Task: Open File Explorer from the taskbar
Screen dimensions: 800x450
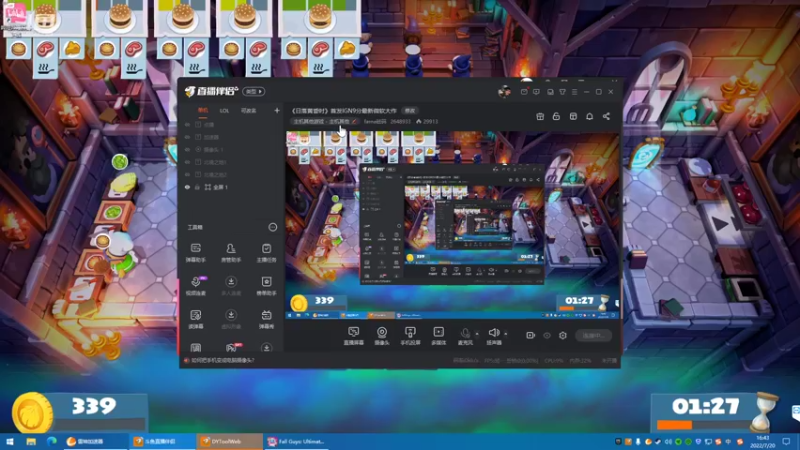Action: [31, 441]
